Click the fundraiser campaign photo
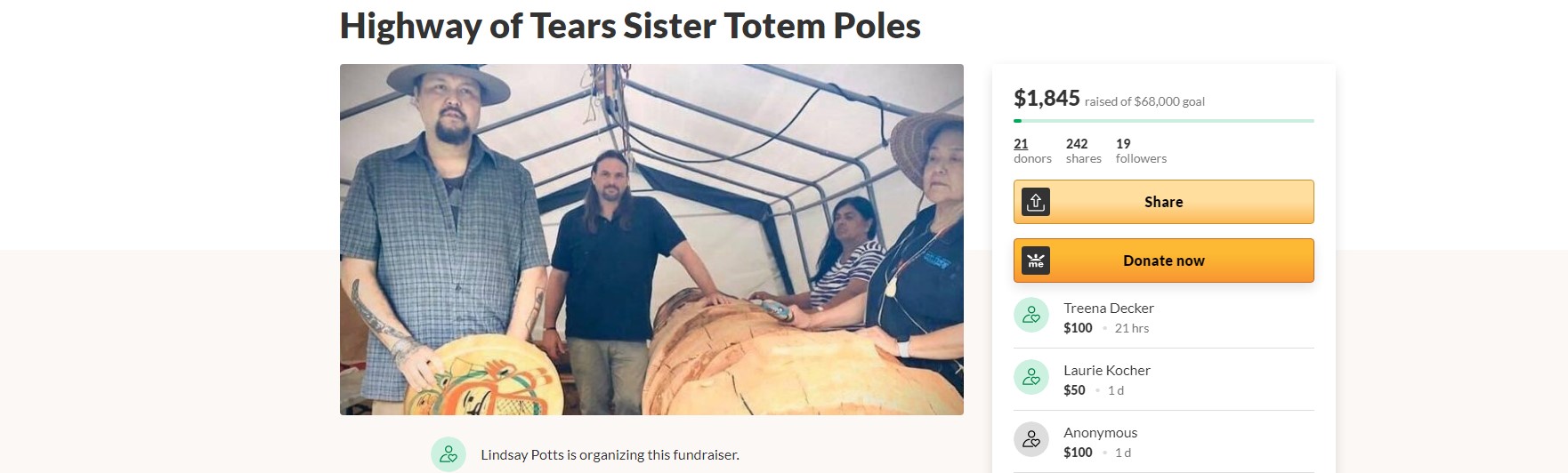This screenshot has width=1568, height=473. coord(651,239)
